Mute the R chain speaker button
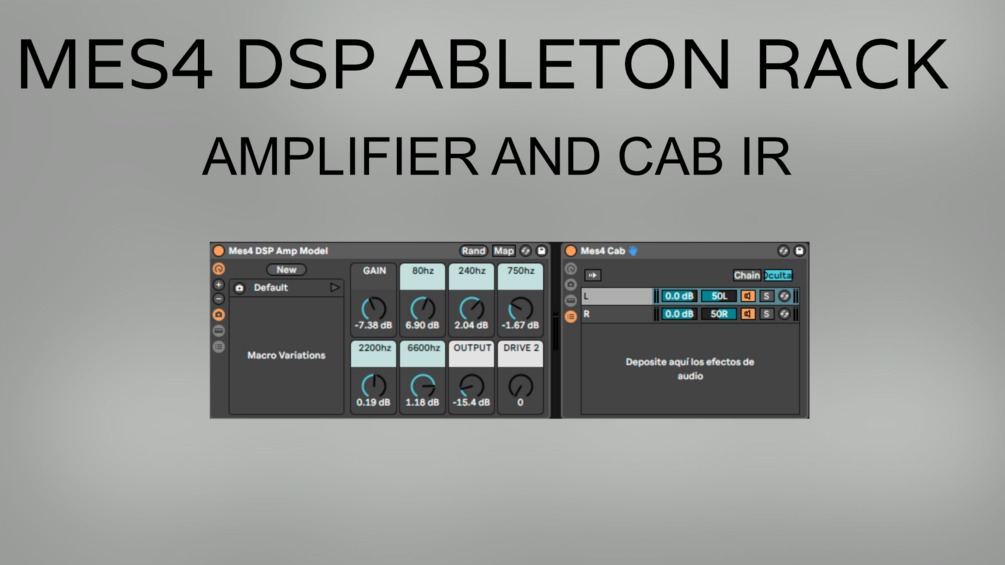The image size is (1005, 565). pos(748,314)
